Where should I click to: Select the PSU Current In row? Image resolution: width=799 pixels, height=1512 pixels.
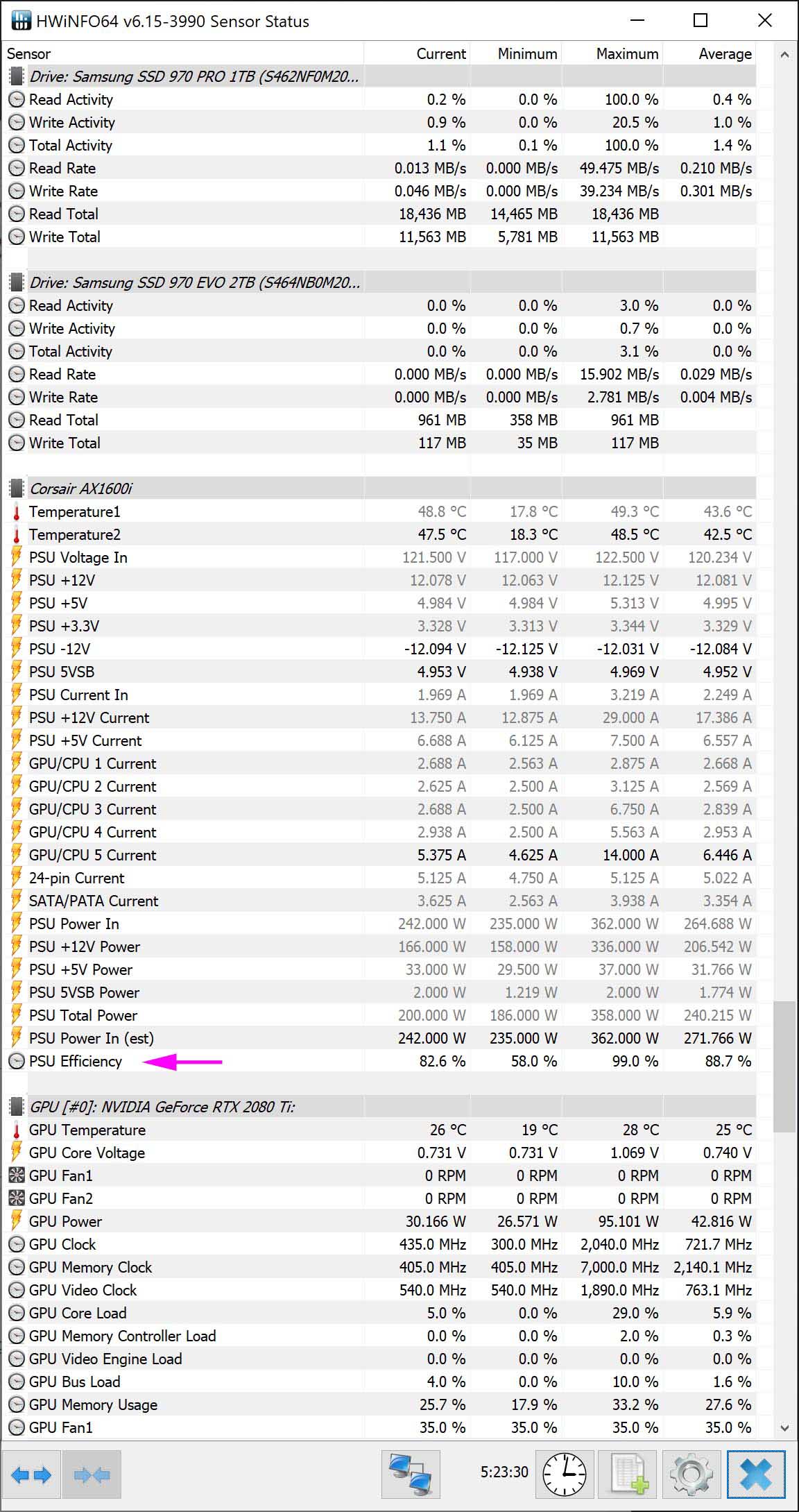click(379, 695)
